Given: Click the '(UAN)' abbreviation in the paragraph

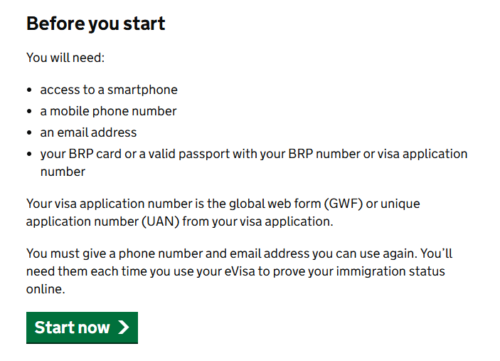Looking at the screenshot, I should click(x=161, y=222).
